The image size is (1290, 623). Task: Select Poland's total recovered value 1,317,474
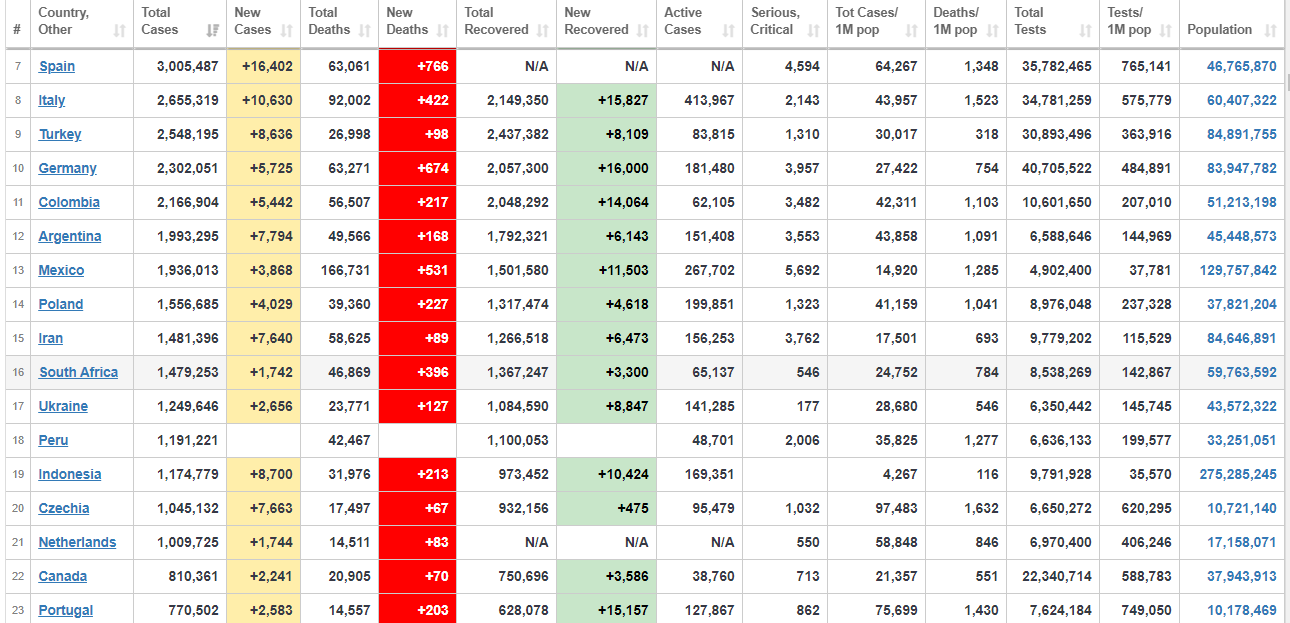pyautogui.click(x=506, y=304)
